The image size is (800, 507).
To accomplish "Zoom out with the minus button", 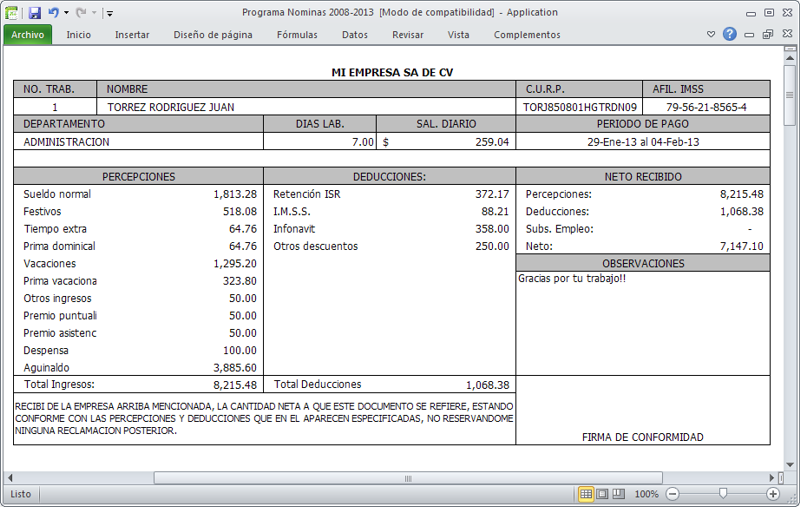I will point(673,494).
